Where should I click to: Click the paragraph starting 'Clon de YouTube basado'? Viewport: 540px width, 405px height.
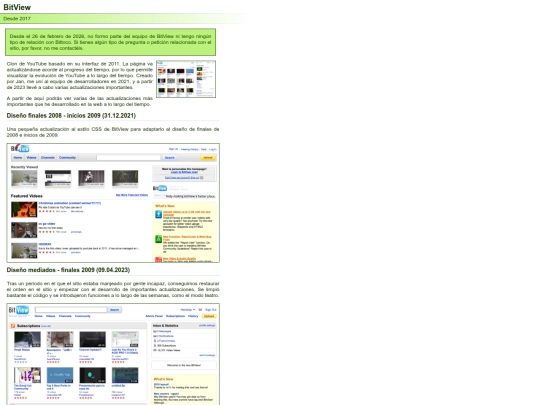coord(80,75)
